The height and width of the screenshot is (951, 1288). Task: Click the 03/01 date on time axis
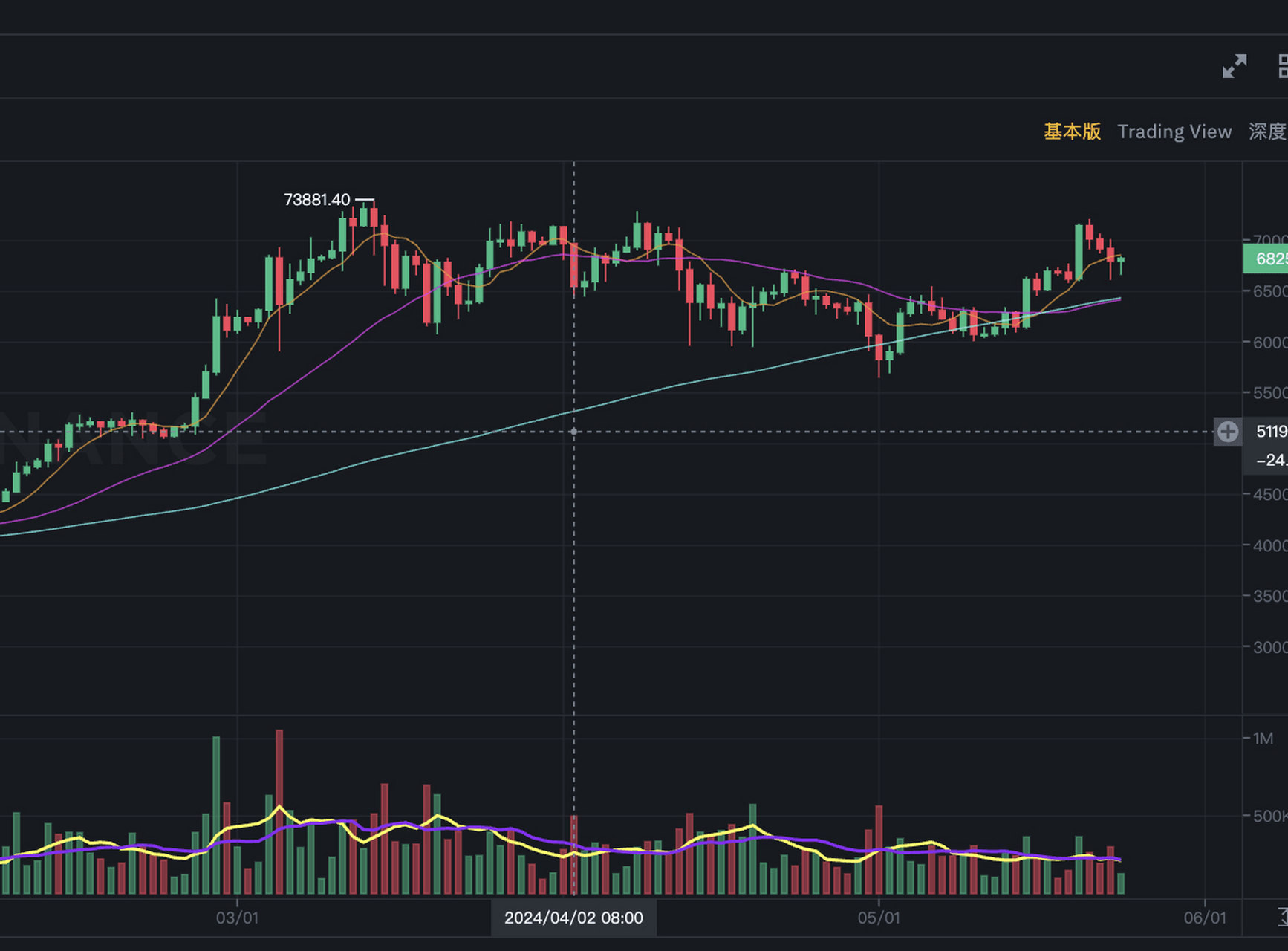pos(237,918)
